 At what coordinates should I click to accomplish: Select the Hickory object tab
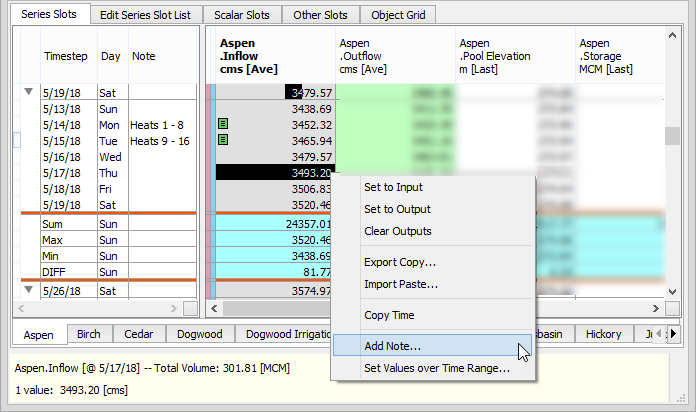pos(604,334)
